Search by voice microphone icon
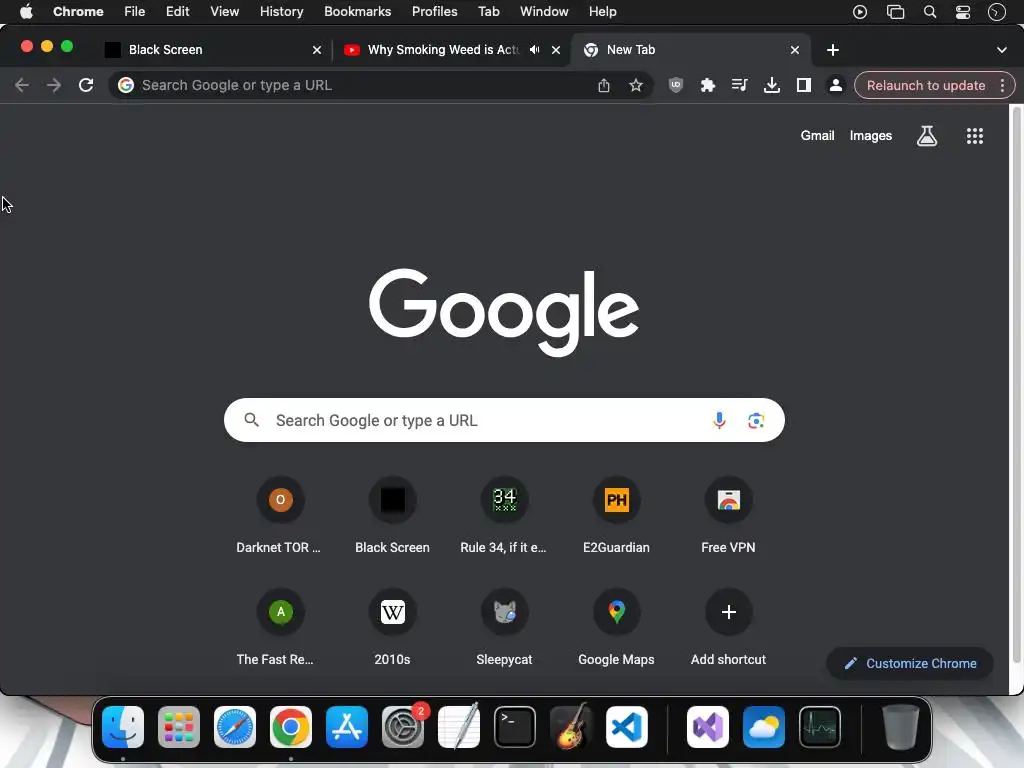The image size is (1024, 768). coord(719,420)
